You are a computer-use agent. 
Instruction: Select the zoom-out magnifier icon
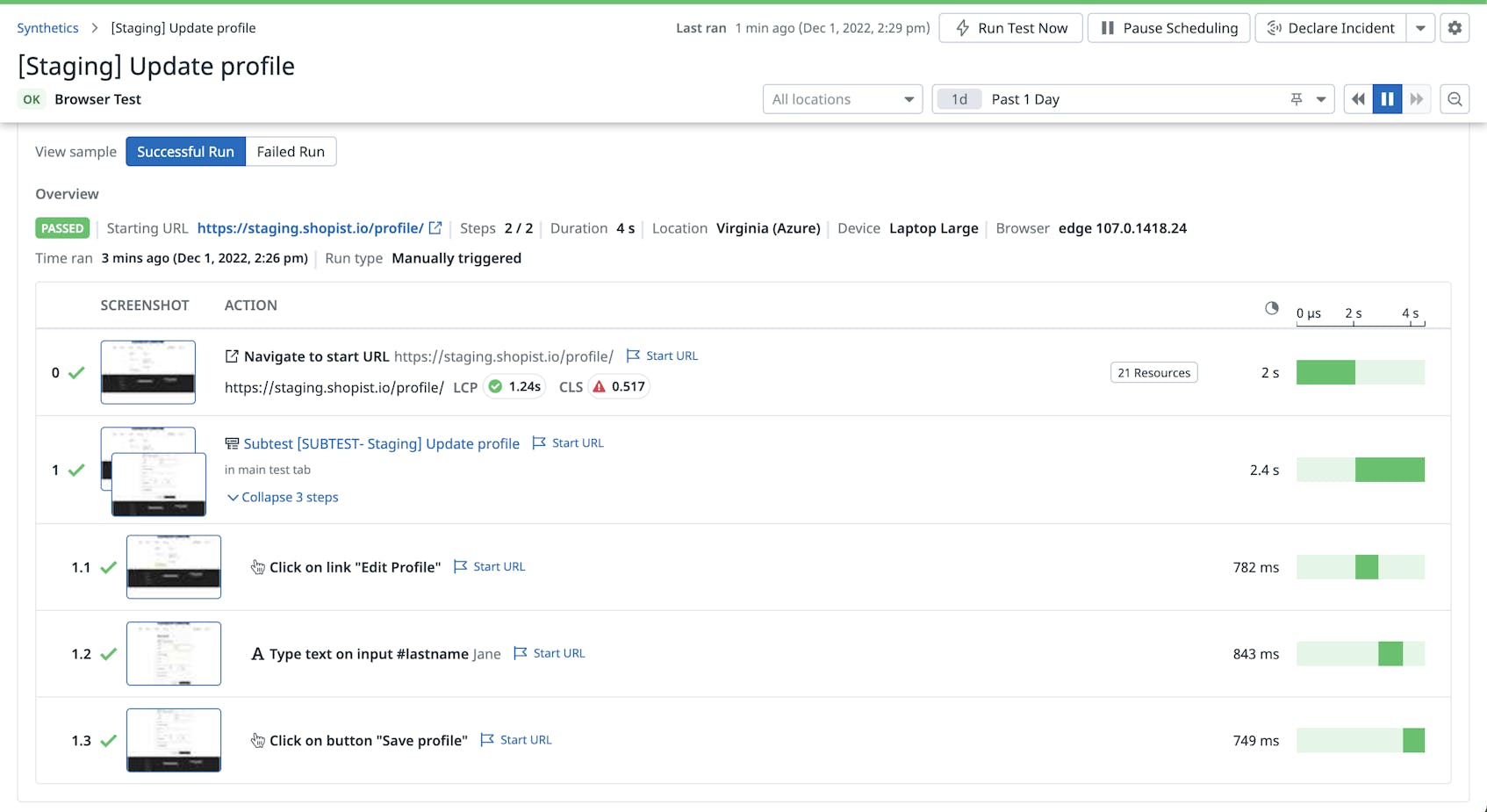tap(1455, 98)
